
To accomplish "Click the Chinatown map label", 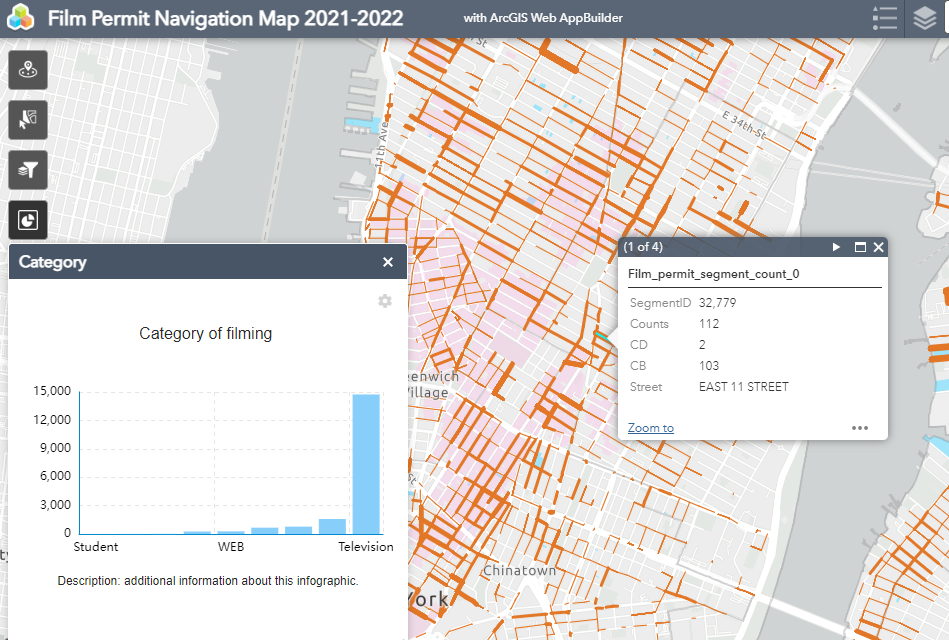I will tap(519, 570).
